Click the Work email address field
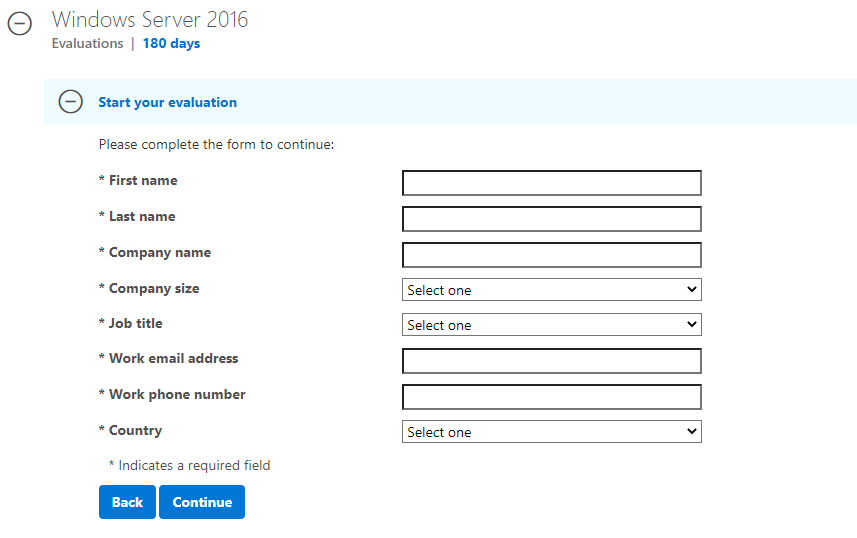 click(x=551, y=361)
